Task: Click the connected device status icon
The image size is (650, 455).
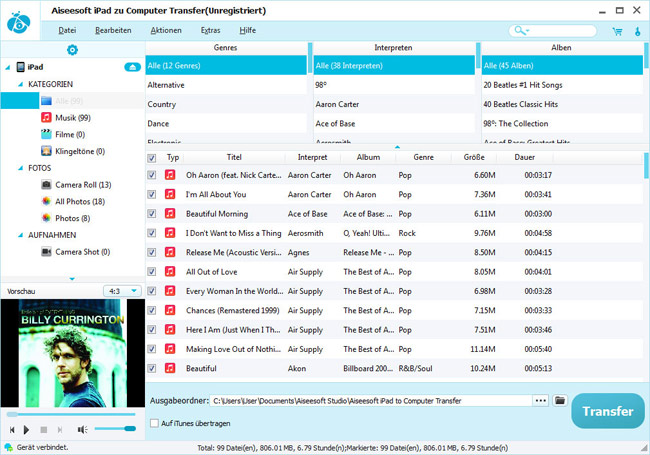Action: pos(8,448)
